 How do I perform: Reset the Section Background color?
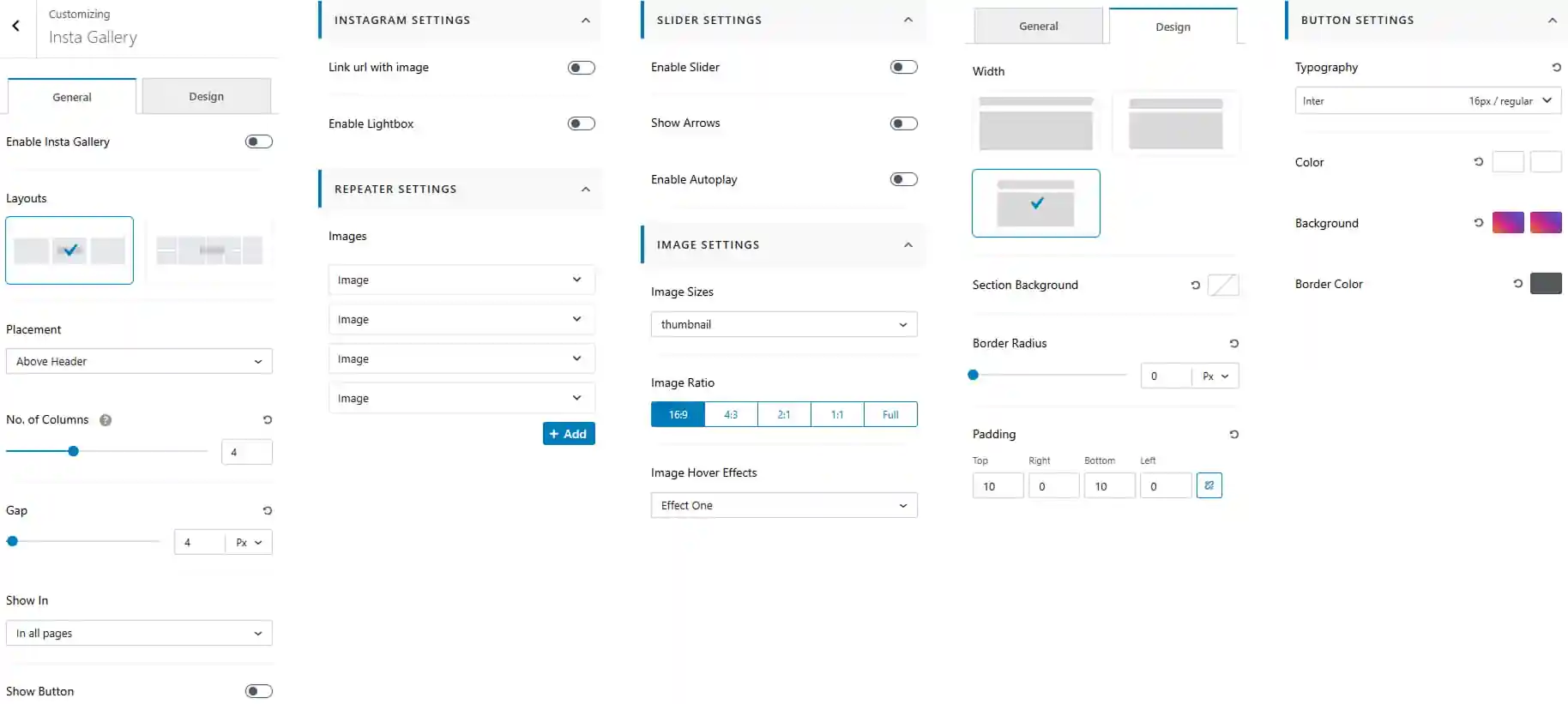click(x=1195, y=286)
